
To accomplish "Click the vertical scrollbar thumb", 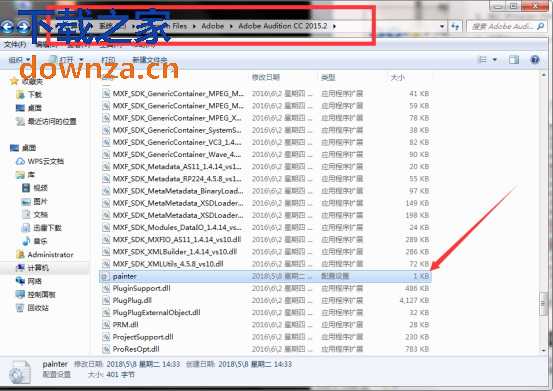I will (x=543, y=304).
